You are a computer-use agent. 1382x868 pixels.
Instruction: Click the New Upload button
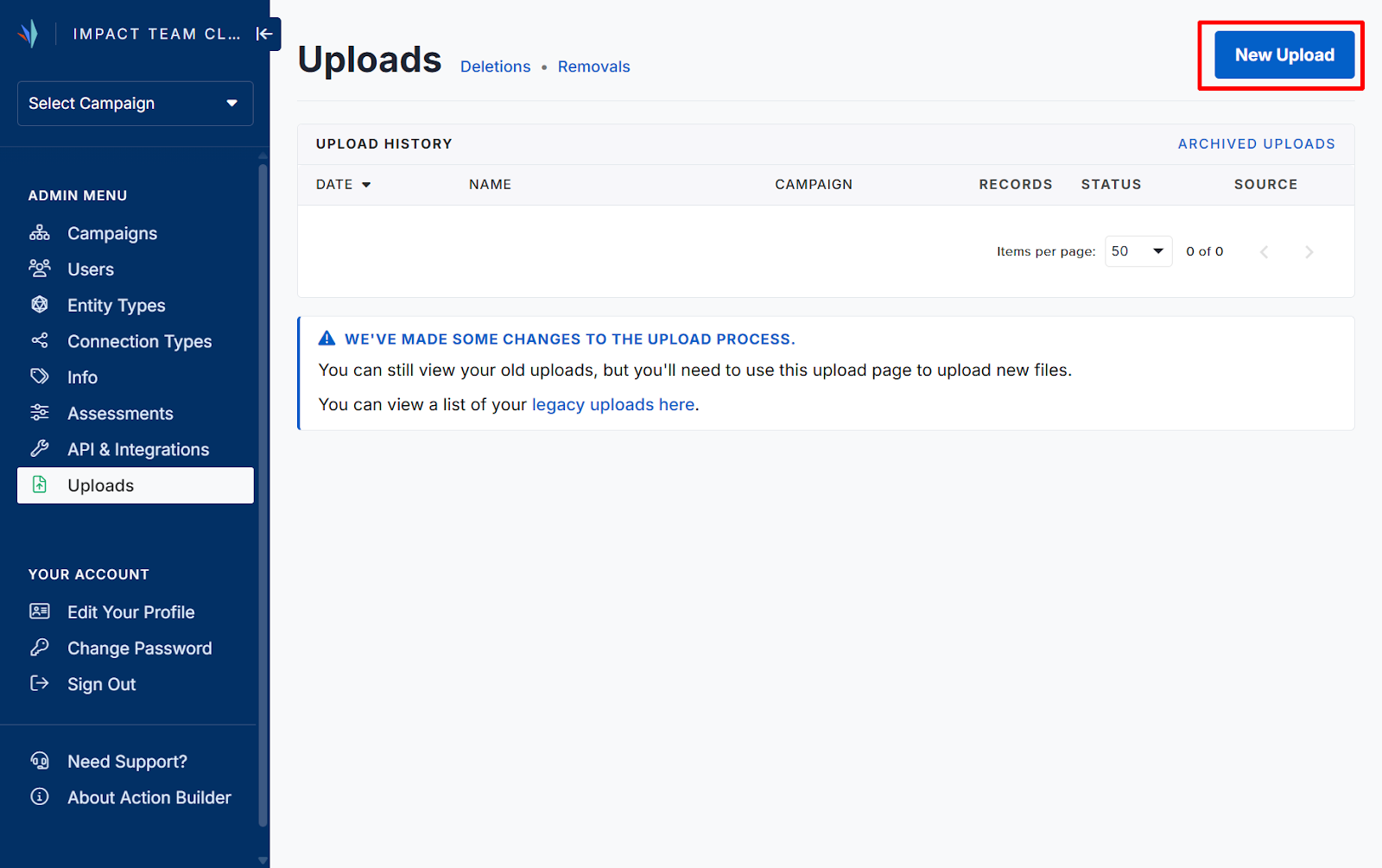click(1284, 55)
